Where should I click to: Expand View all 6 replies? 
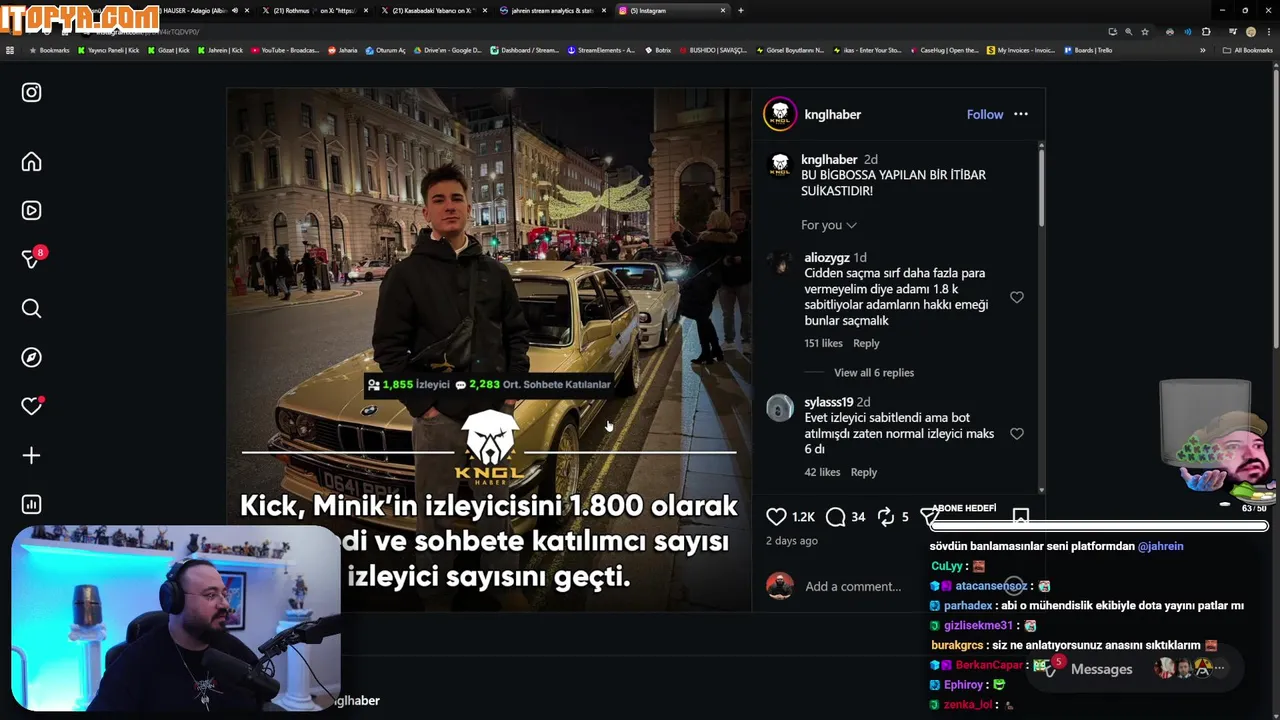tap(874, 373)
